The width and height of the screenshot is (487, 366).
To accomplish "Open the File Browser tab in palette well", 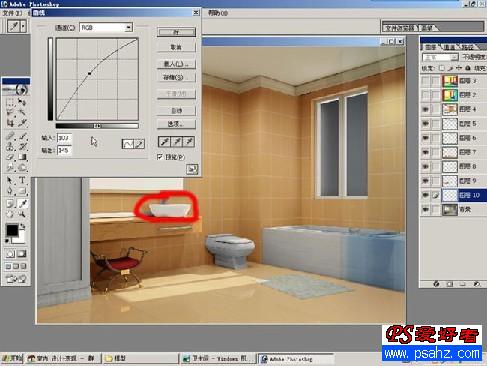I will pyautogui.click(x=400, y=28).
